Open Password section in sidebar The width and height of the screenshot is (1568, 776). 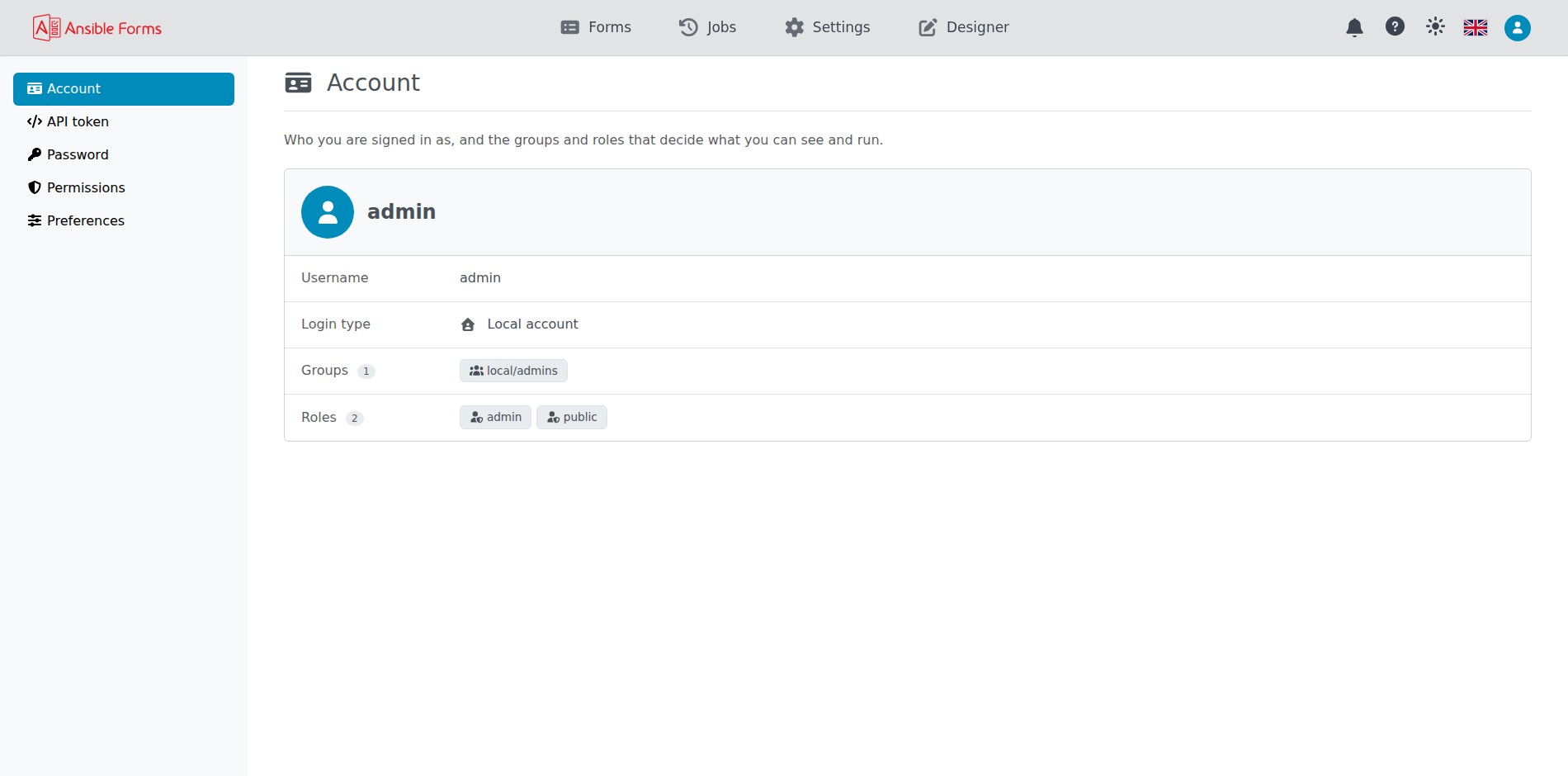[124, 154]
